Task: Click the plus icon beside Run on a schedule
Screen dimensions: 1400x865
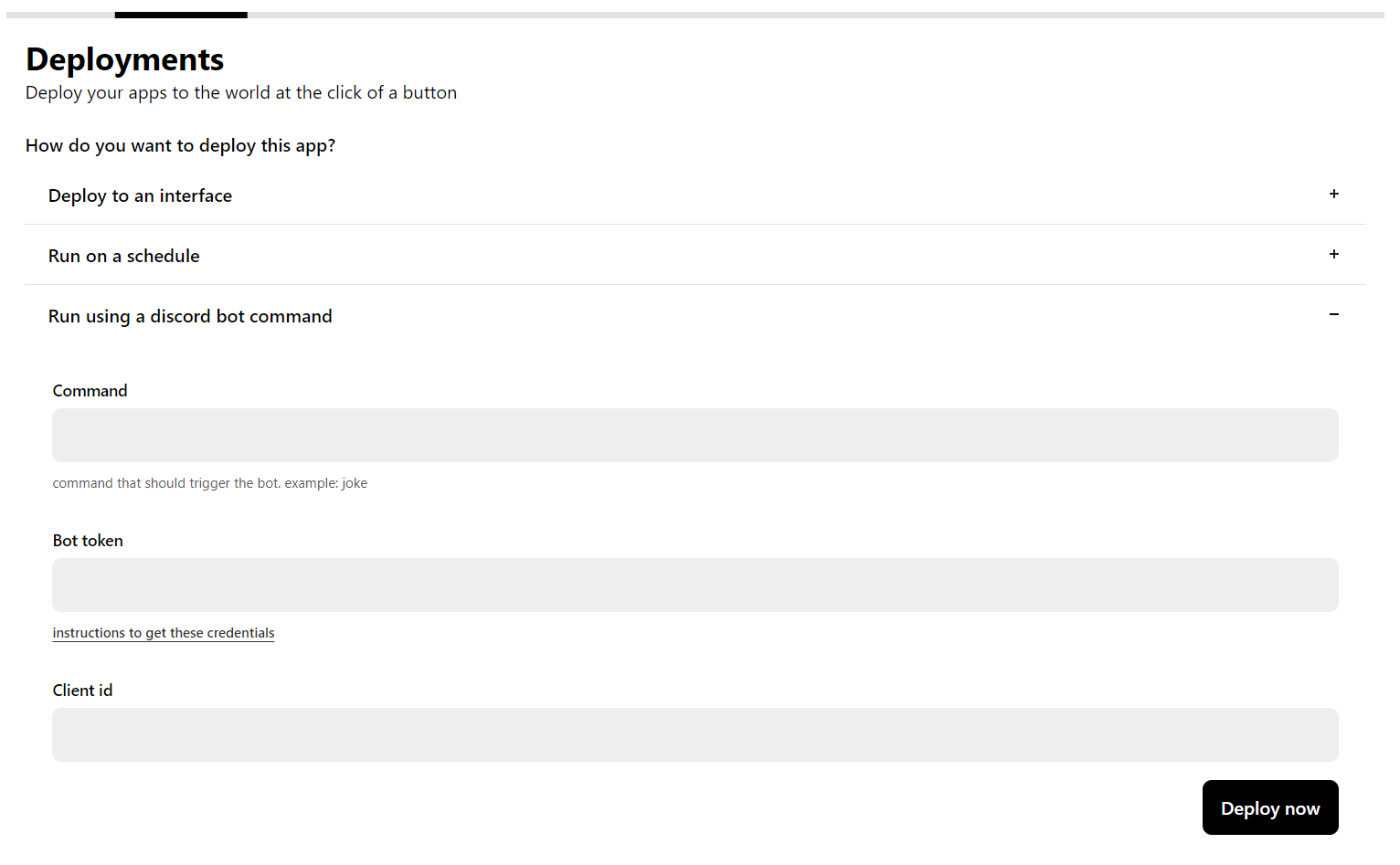Action: (x=1333, y=254)
